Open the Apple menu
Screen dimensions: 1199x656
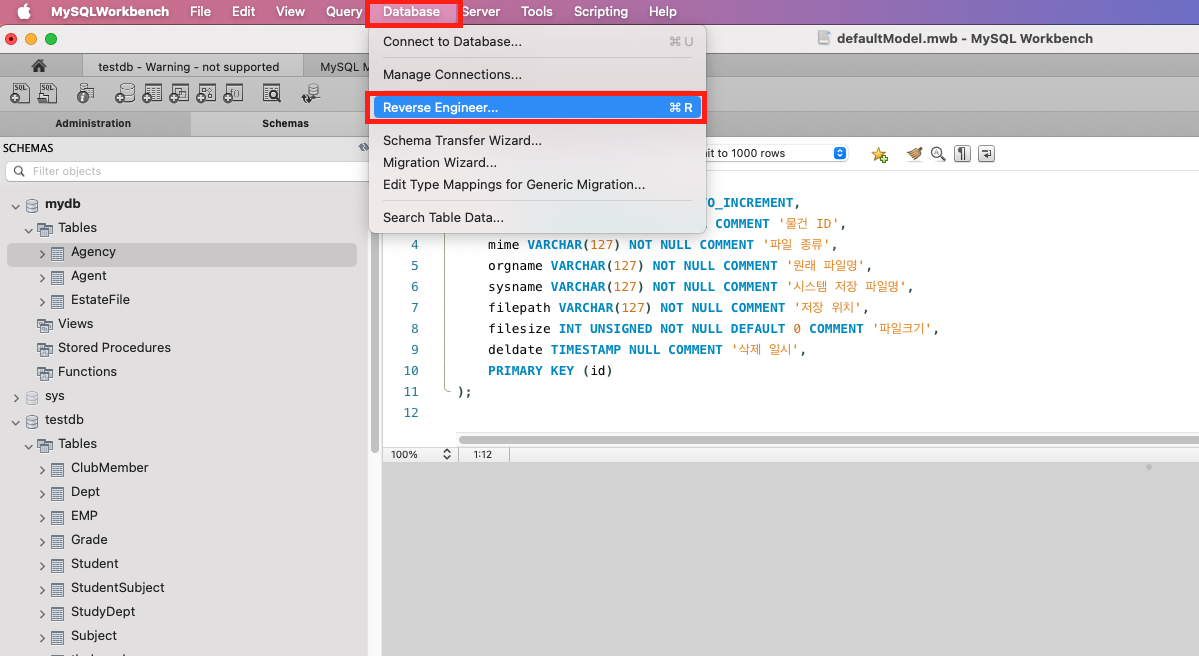24,11
